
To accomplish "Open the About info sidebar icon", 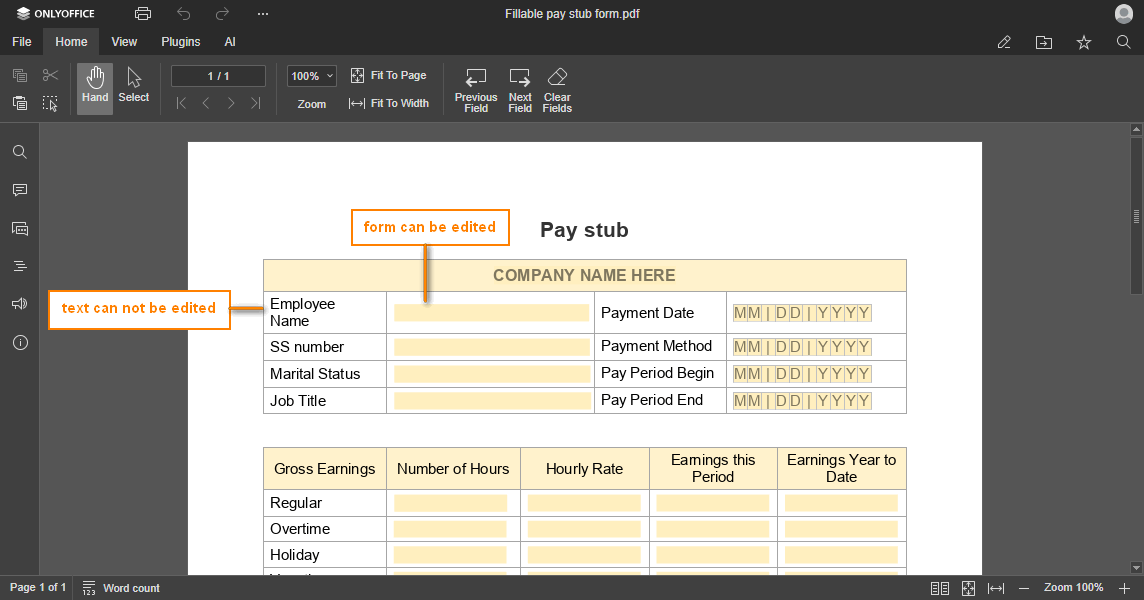I will point(20,342).
